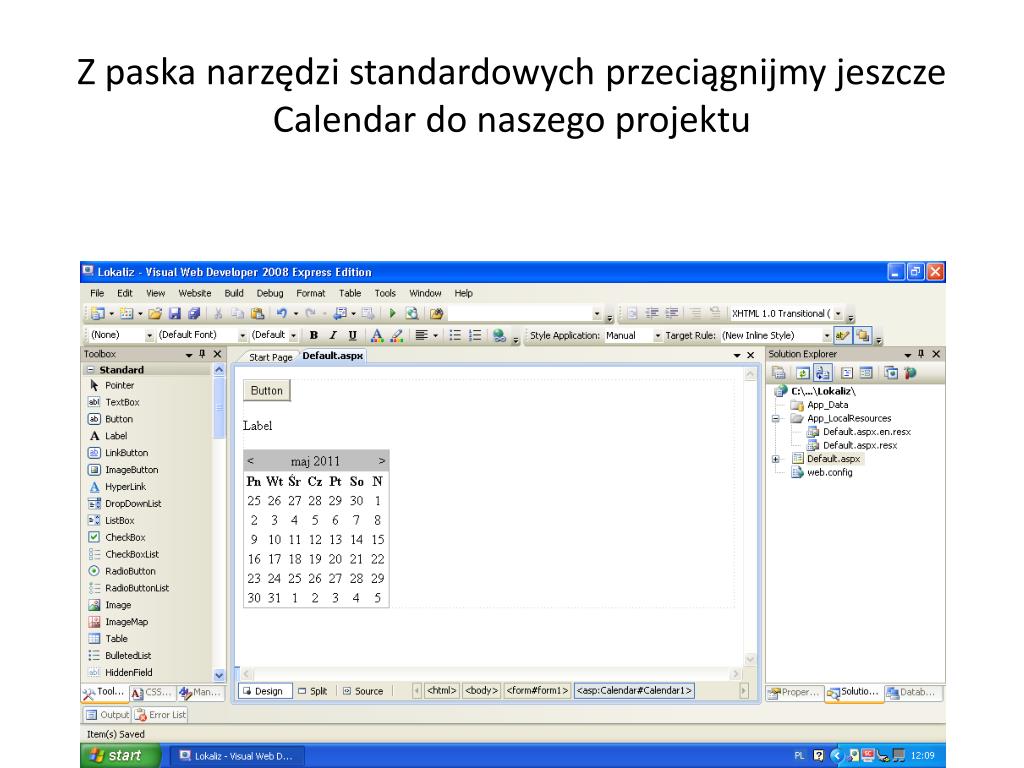Start debugging with the green play icon
This screenshot has width=1024, height=768.
[392, 313]
